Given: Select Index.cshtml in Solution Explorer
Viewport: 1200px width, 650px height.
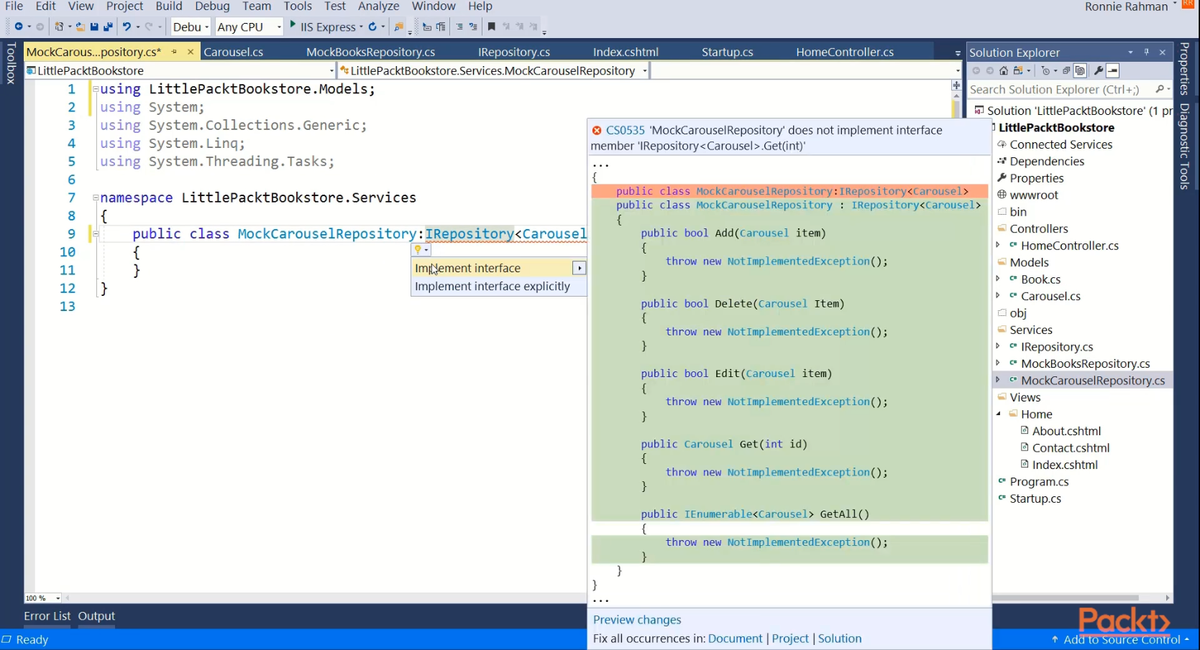Looking at the screenshot, I should tap(1065, 464).
